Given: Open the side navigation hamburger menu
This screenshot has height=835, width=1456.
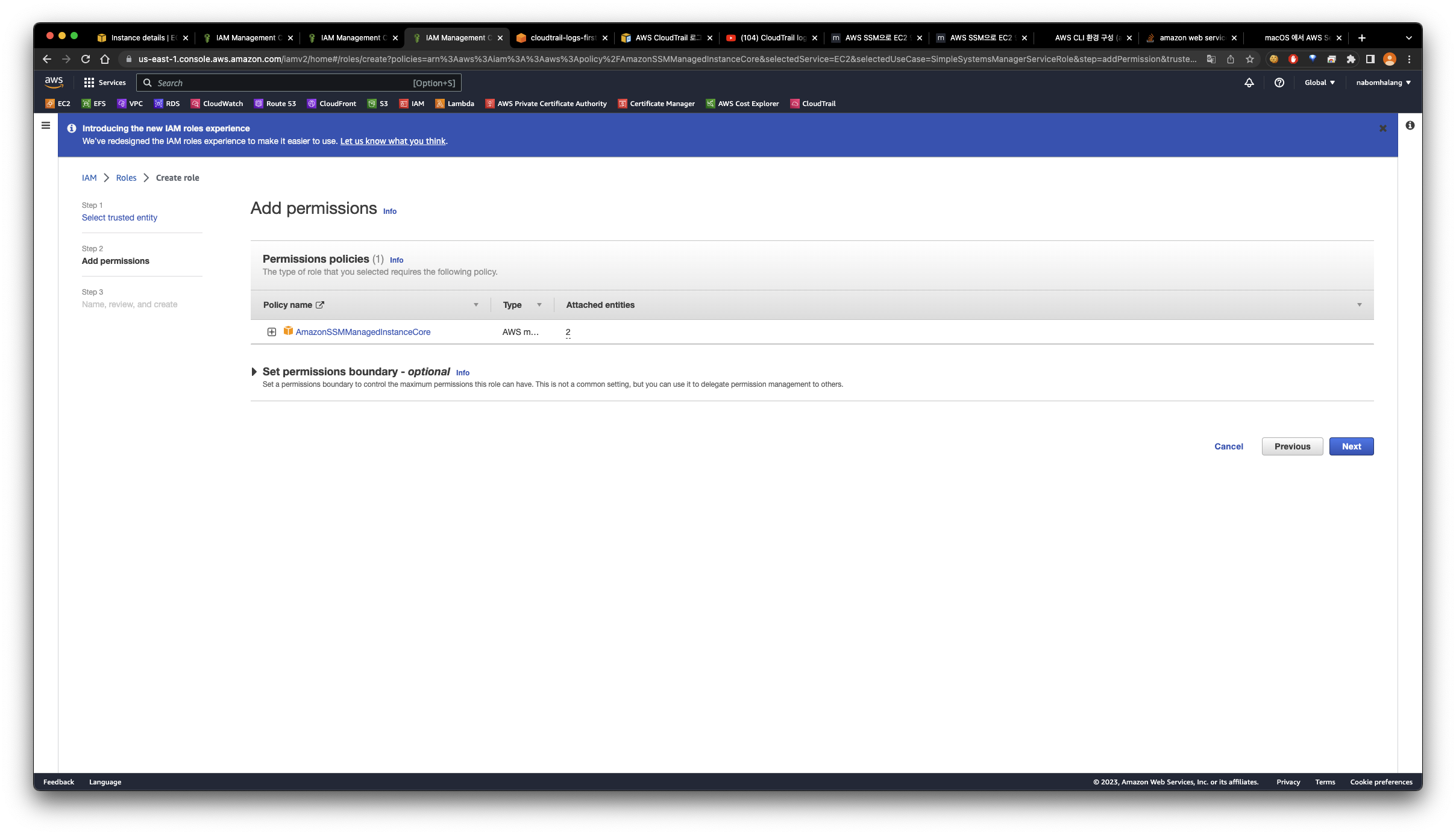Looking at the screenshot, I should point(46,126).
